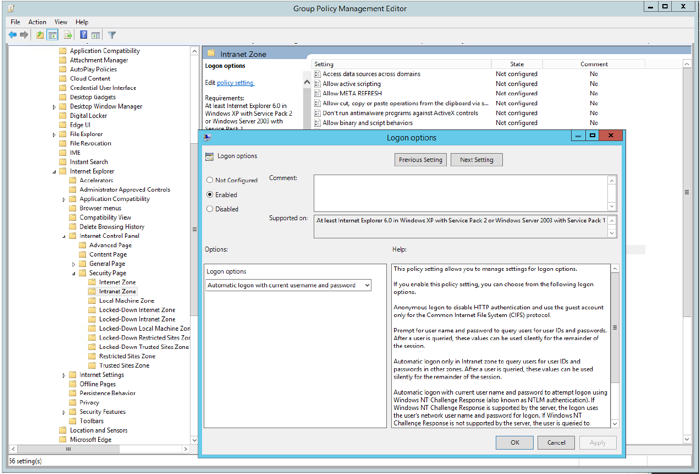This screenshot has height=474, width=700.
Task: Select the Enabled radio button
Action: pos(210,194)
